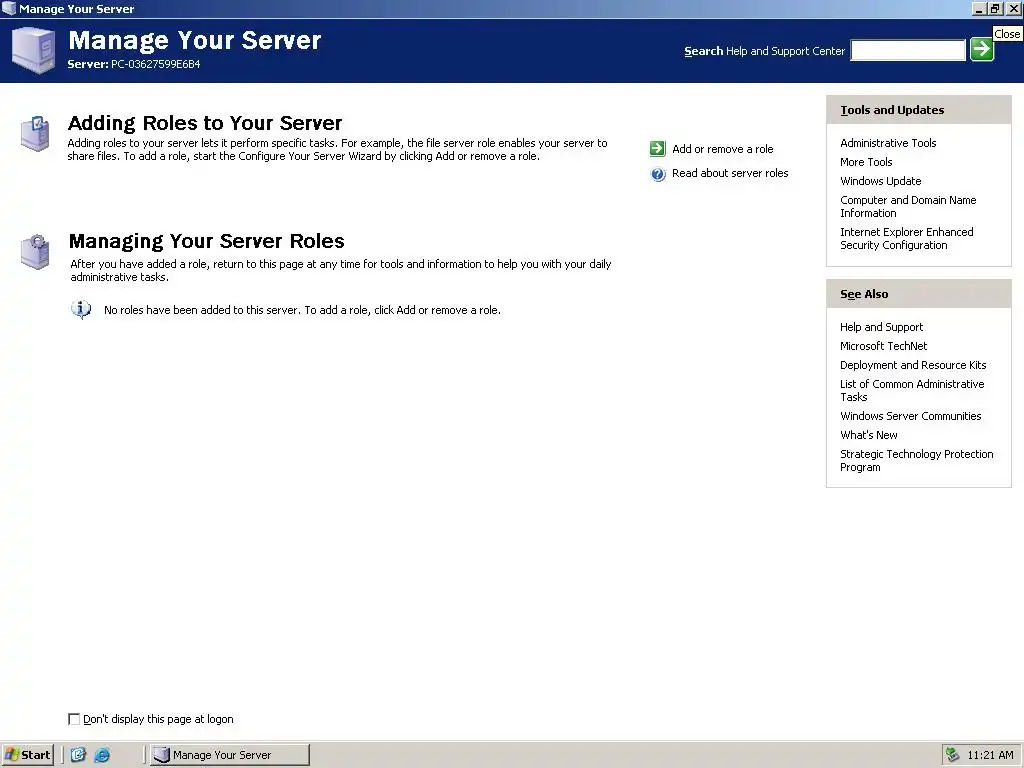Click the Adding Roles to Your Server heading

pos(205,123)
